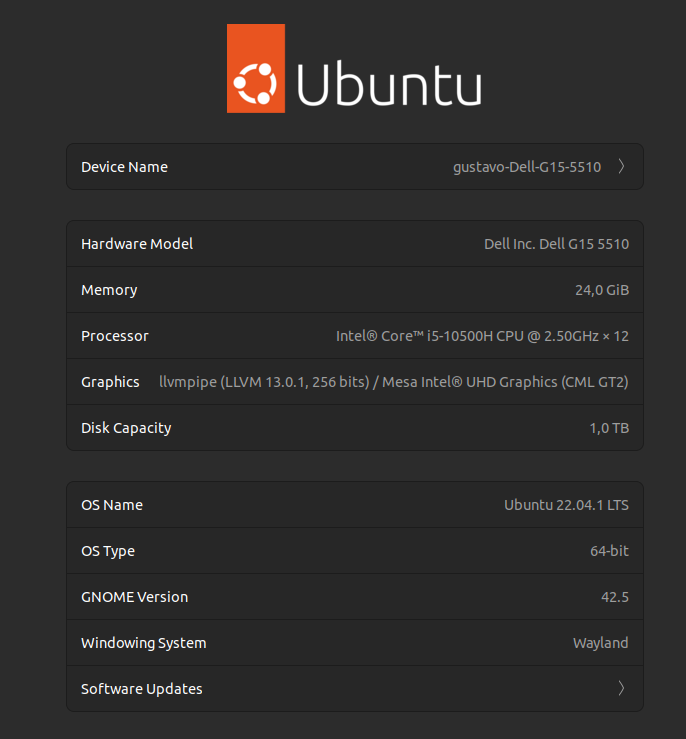Select the Hardware Model label

click(x=137, y=244)
